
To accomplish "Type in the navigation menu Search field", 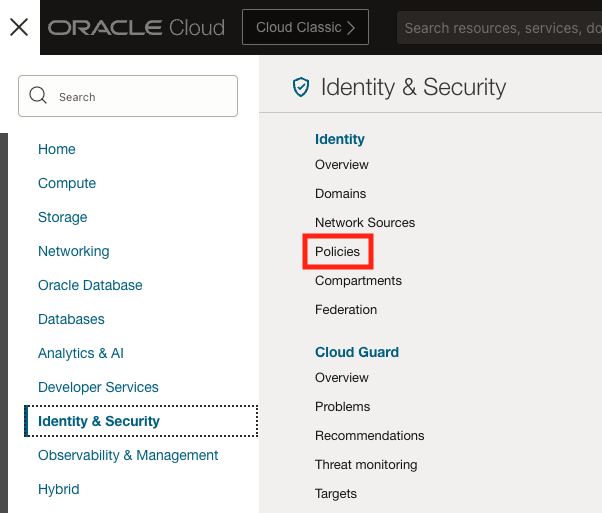I will pos(140,97).
